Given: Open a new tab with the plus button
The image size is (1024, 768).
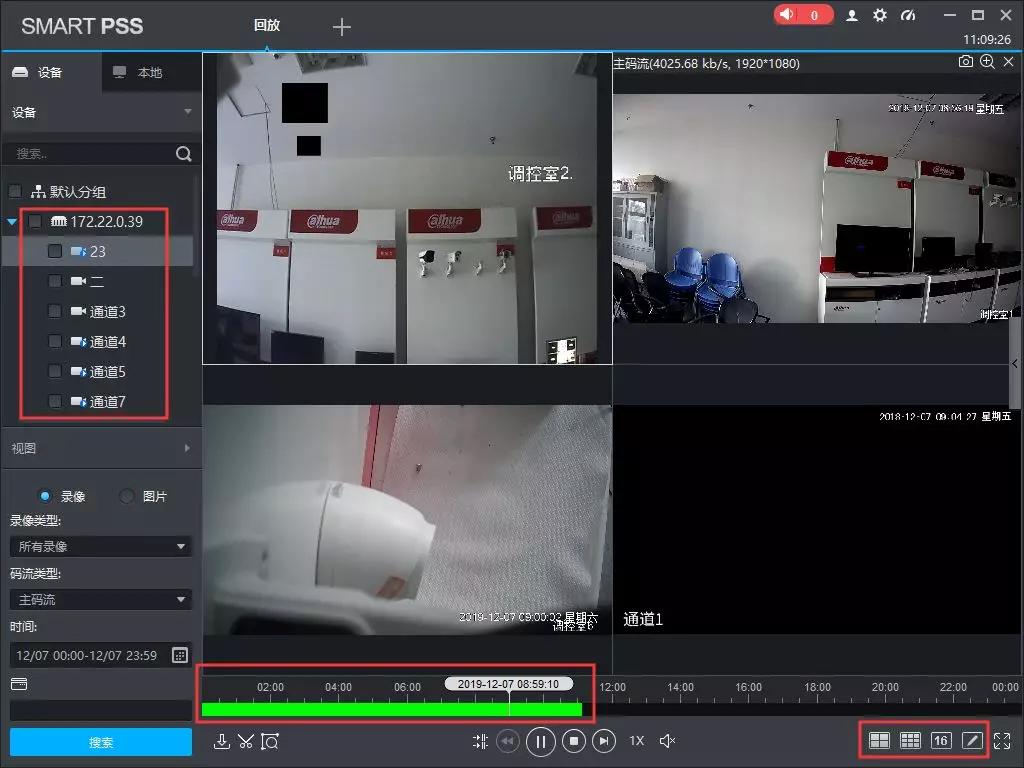Looking at the screenshot, I should pos(341,26).
